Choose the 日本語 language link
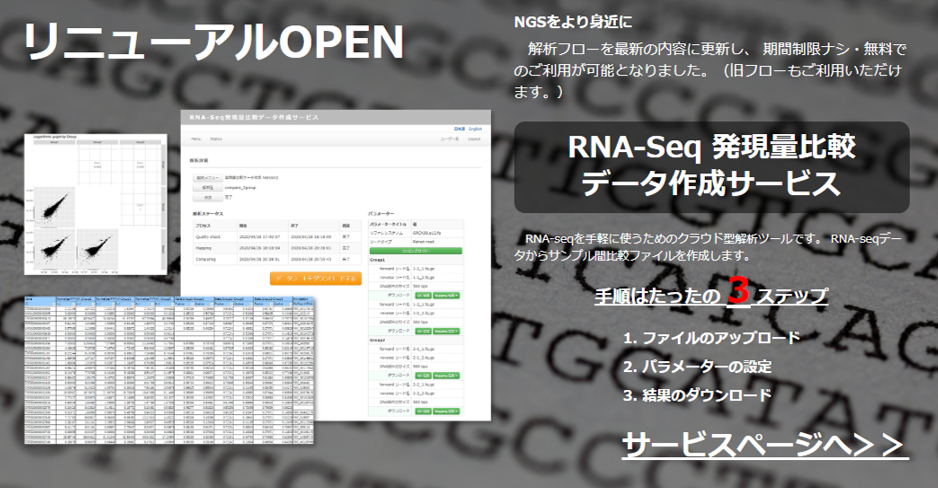938x488 pixels. tap(459, 129)
